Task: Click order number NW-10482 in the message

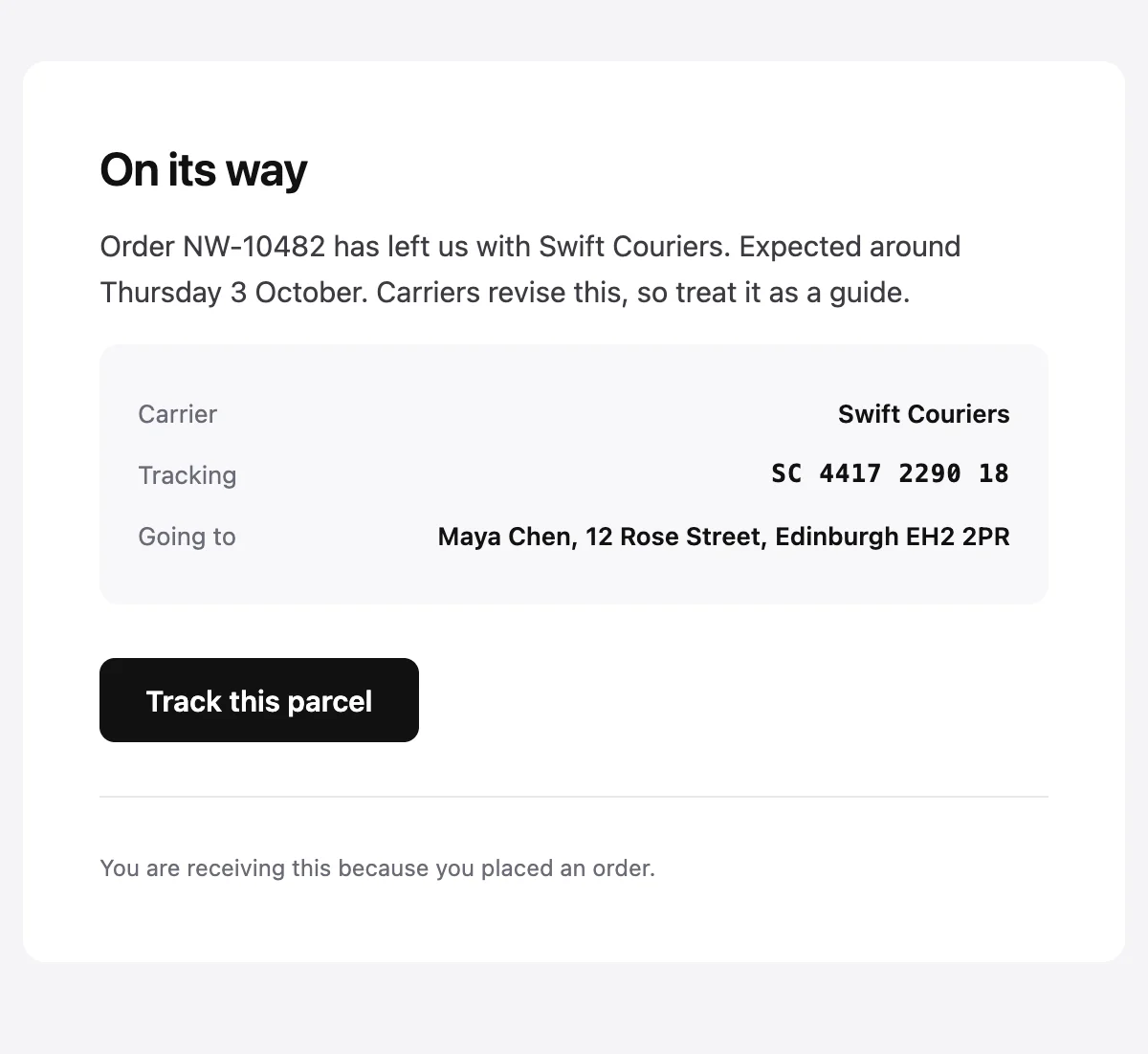Action: (254, 247)
